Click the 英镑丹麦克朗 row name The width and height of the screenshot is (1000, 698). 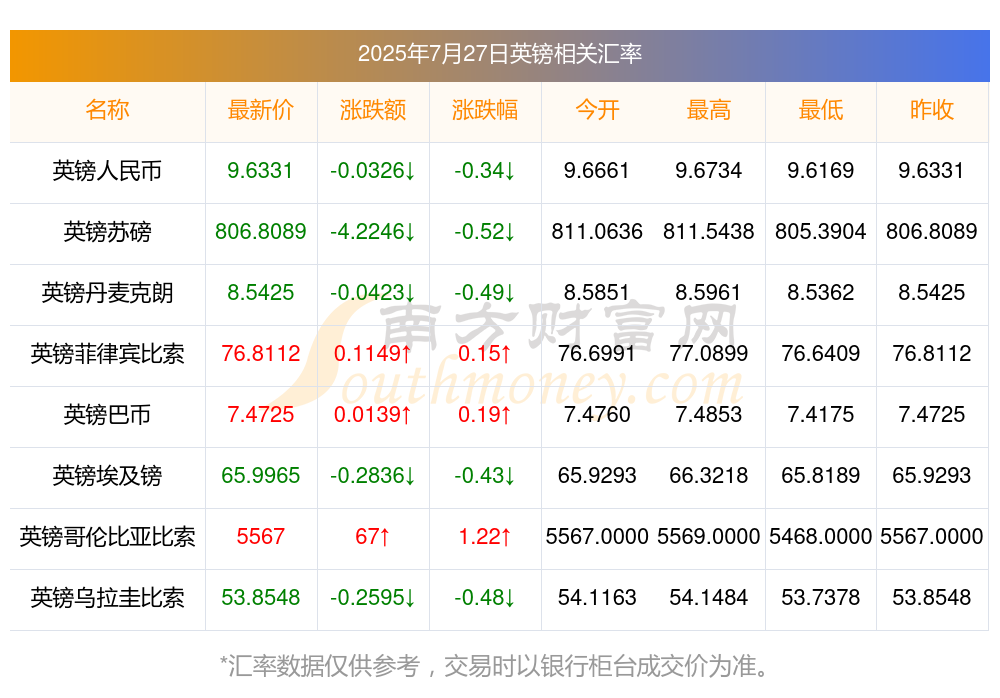point(107,293)
